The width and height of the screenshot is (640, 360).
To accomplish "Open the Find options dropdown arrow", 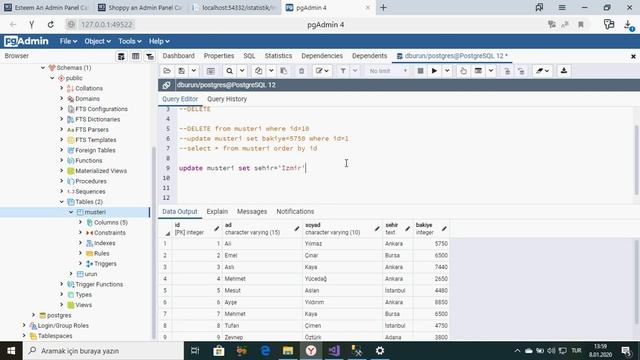I will [x=242, y=71].
